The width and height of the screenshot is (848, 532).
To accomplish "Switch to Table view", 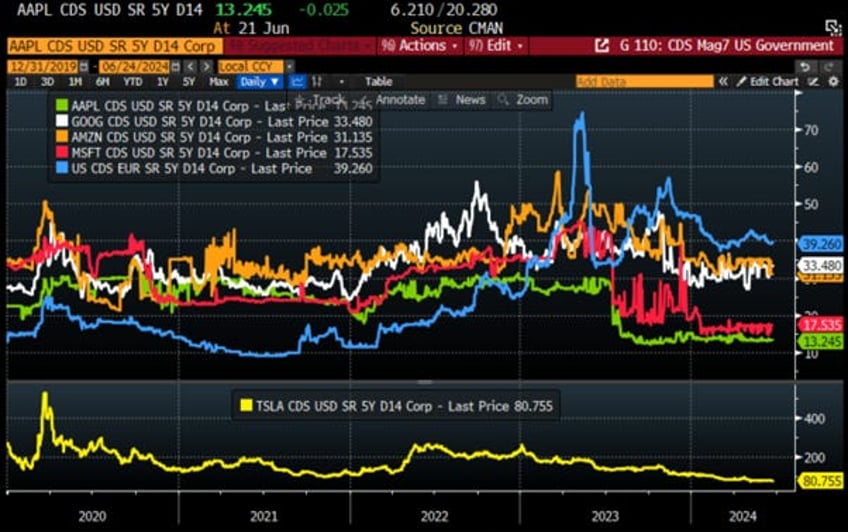I will (x=378, y=82).
